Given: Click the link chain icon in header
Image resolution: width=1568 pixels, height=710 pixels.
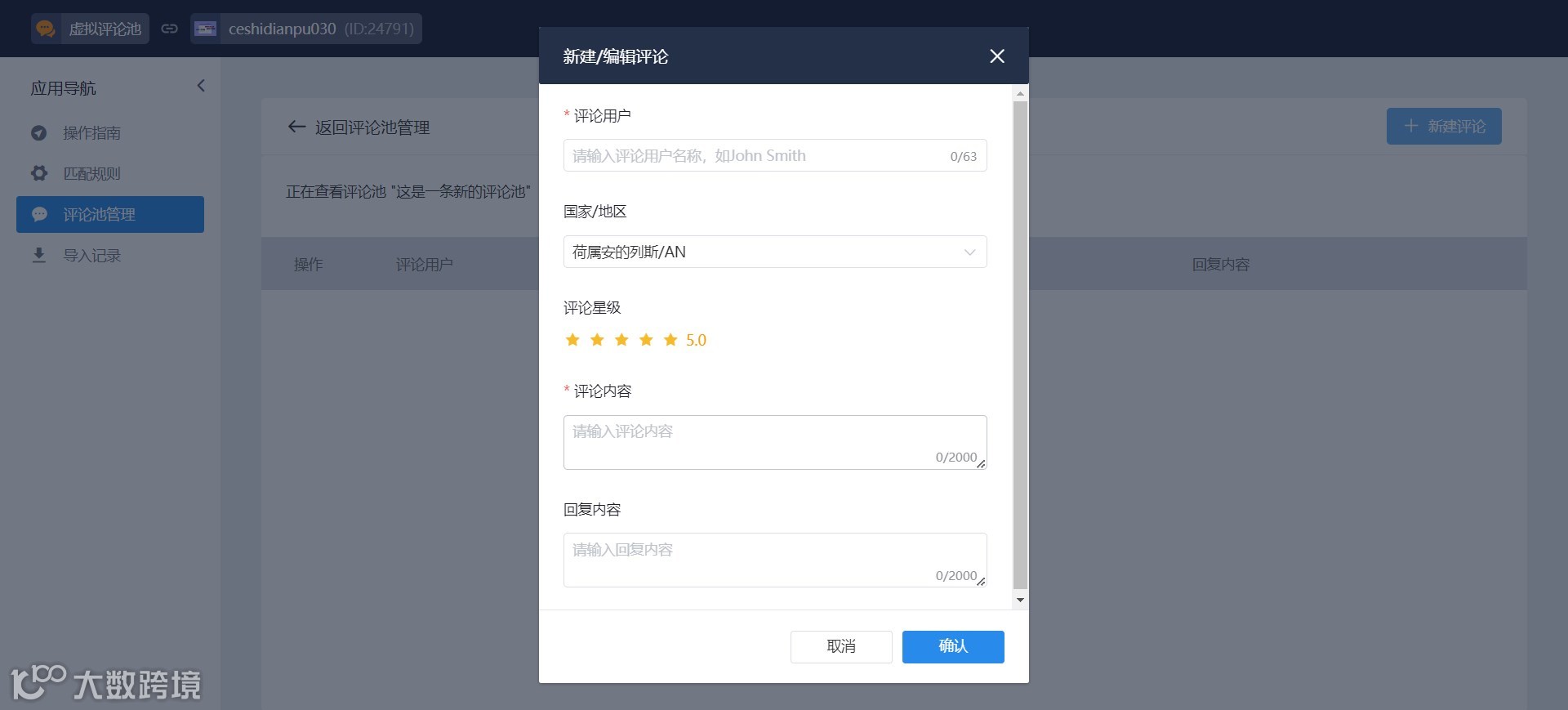Looking at the screenshot, I should [x=169, y=29].
